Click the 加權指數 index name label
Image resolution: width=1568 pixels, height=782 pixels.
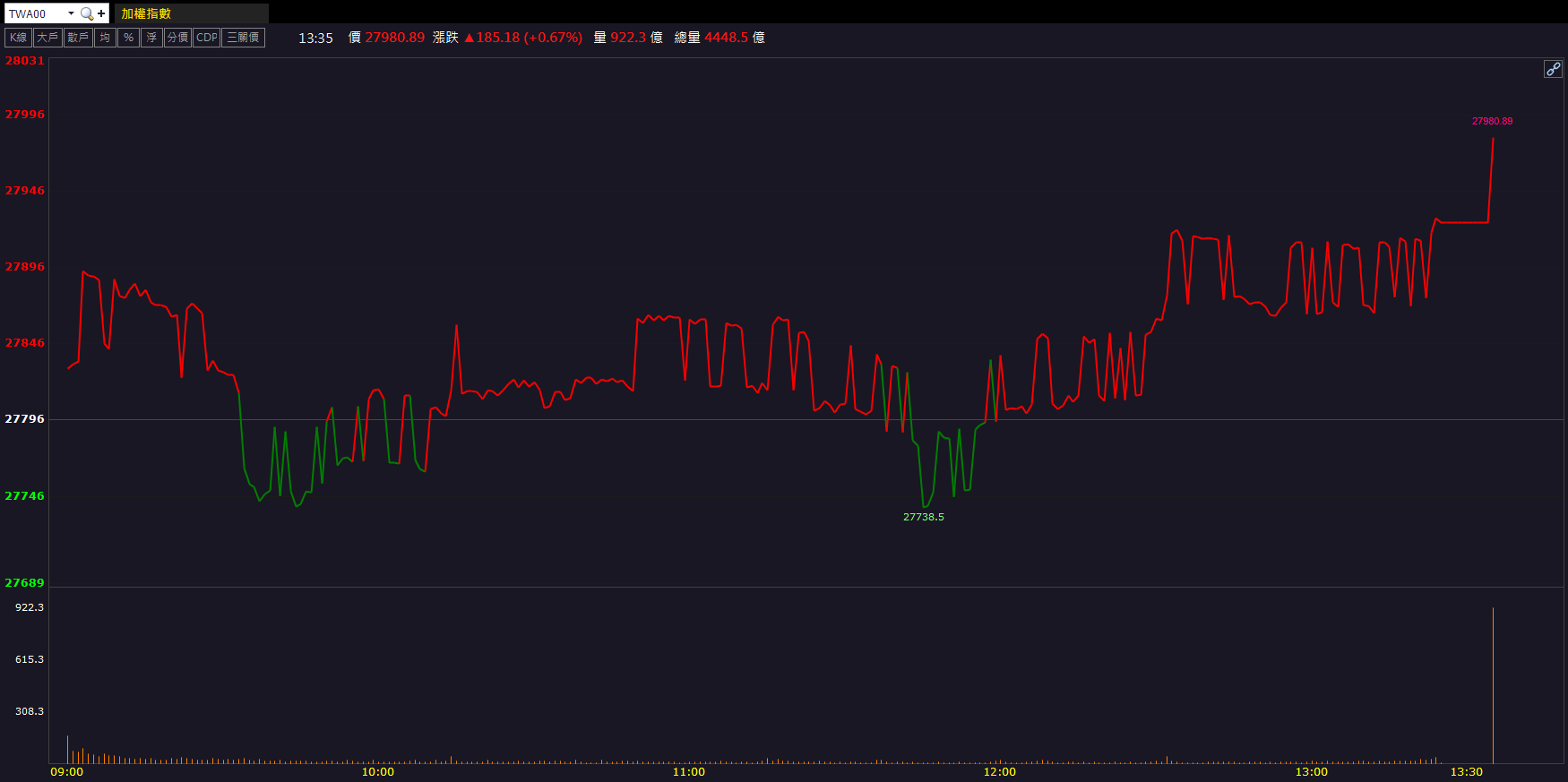pos(146,13)
